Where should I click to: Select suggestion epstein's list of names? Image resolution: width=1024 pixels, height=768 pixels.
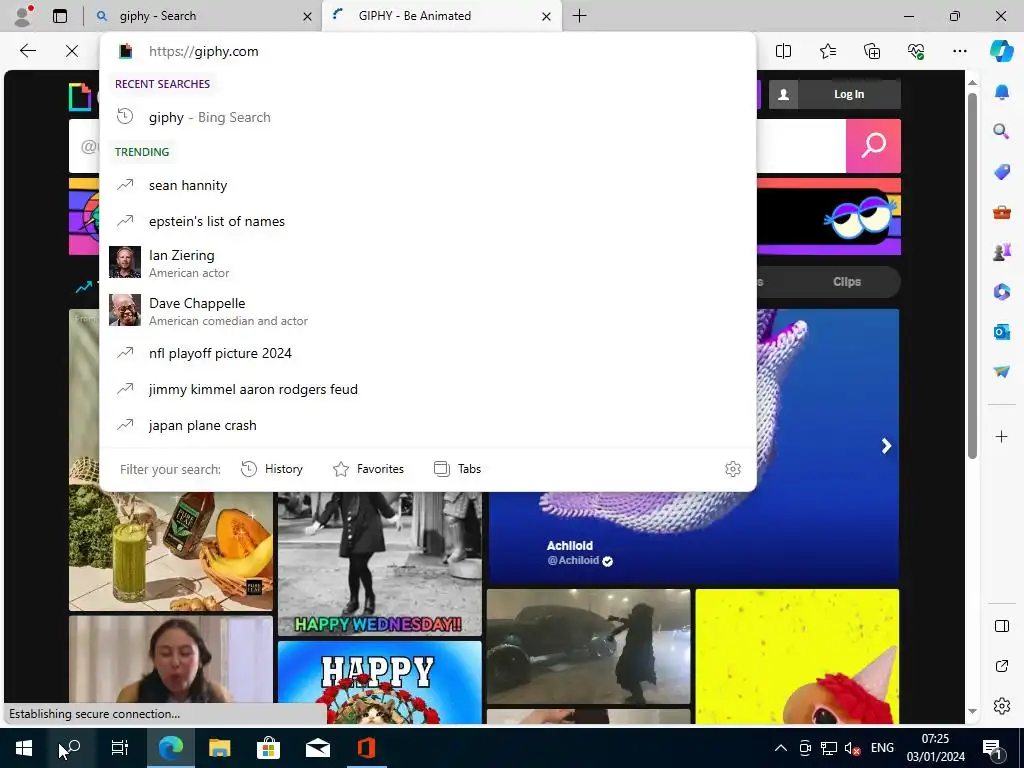pyautogui.click(x=428, y=221)
